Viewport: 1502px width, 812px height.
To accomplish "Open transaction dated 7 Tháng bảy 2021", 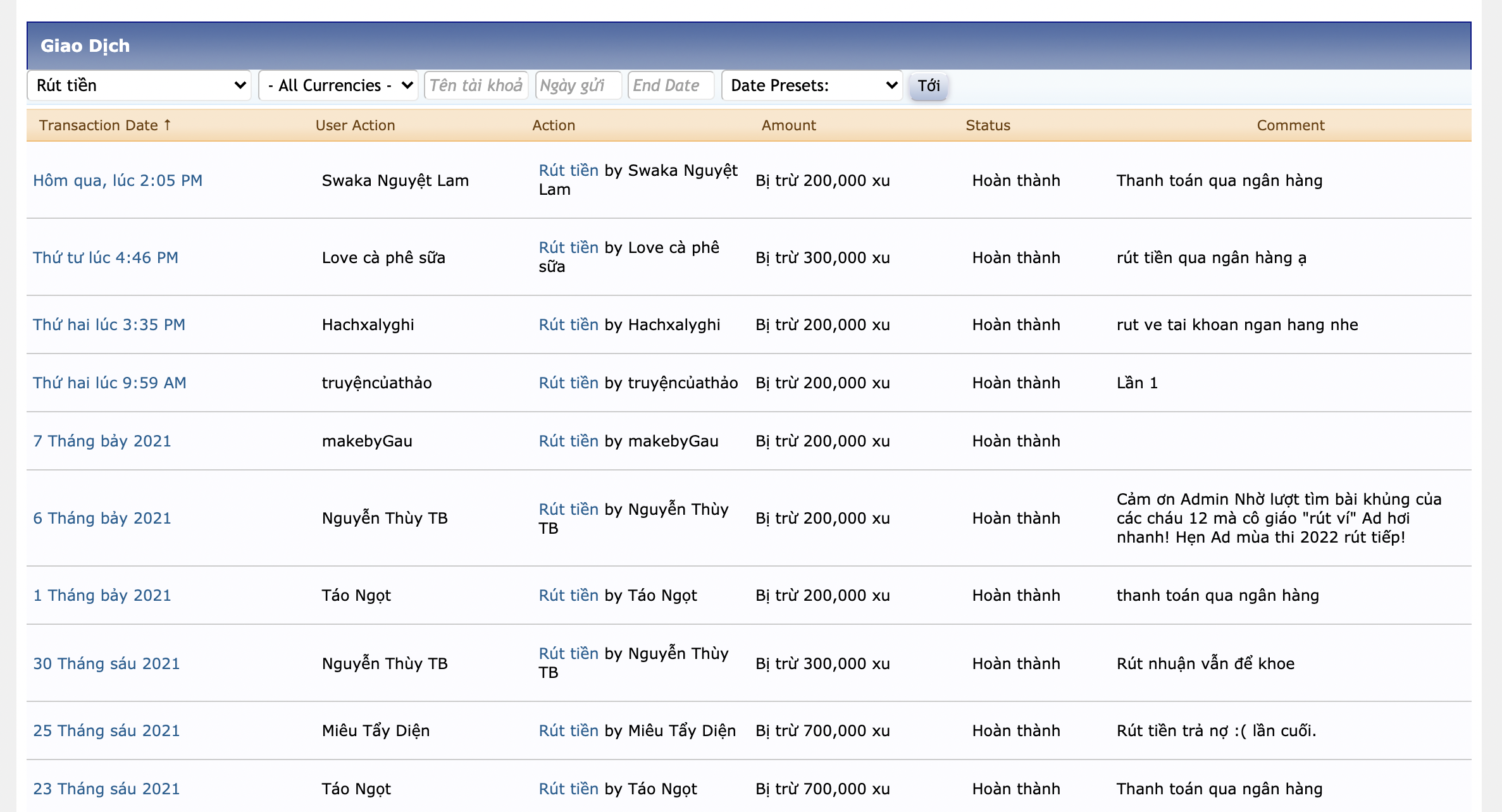I will coord(102,441).
